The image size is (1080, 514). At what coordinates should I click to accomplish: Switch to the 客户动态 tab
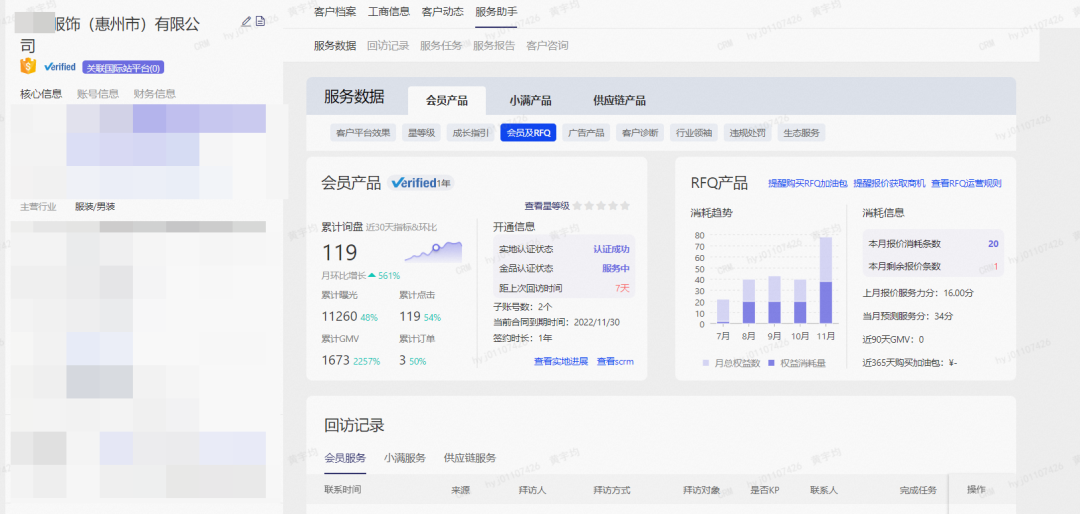click(x=442, y=12)
